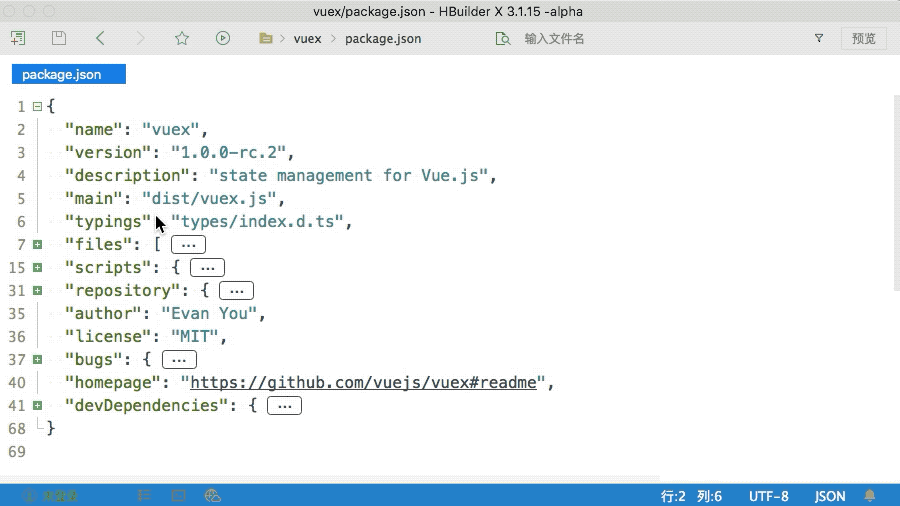This screenshot has width=900, height=506.
Task: Expand the "repository" object on line 31
Action: click(37, 290)
